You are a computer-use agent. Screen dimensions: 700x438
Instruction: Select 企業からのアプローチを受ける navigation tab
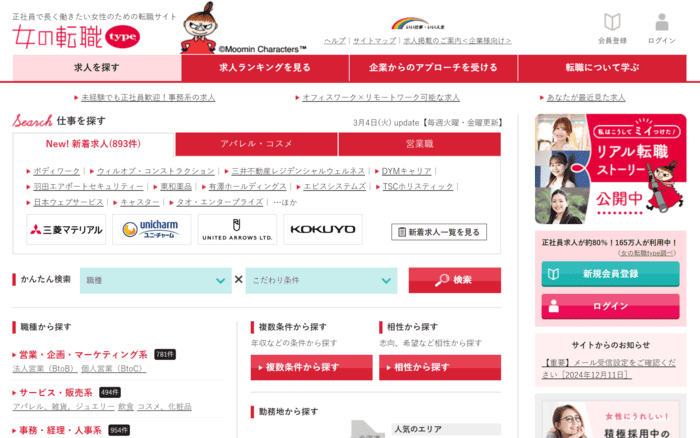(433, 68)
